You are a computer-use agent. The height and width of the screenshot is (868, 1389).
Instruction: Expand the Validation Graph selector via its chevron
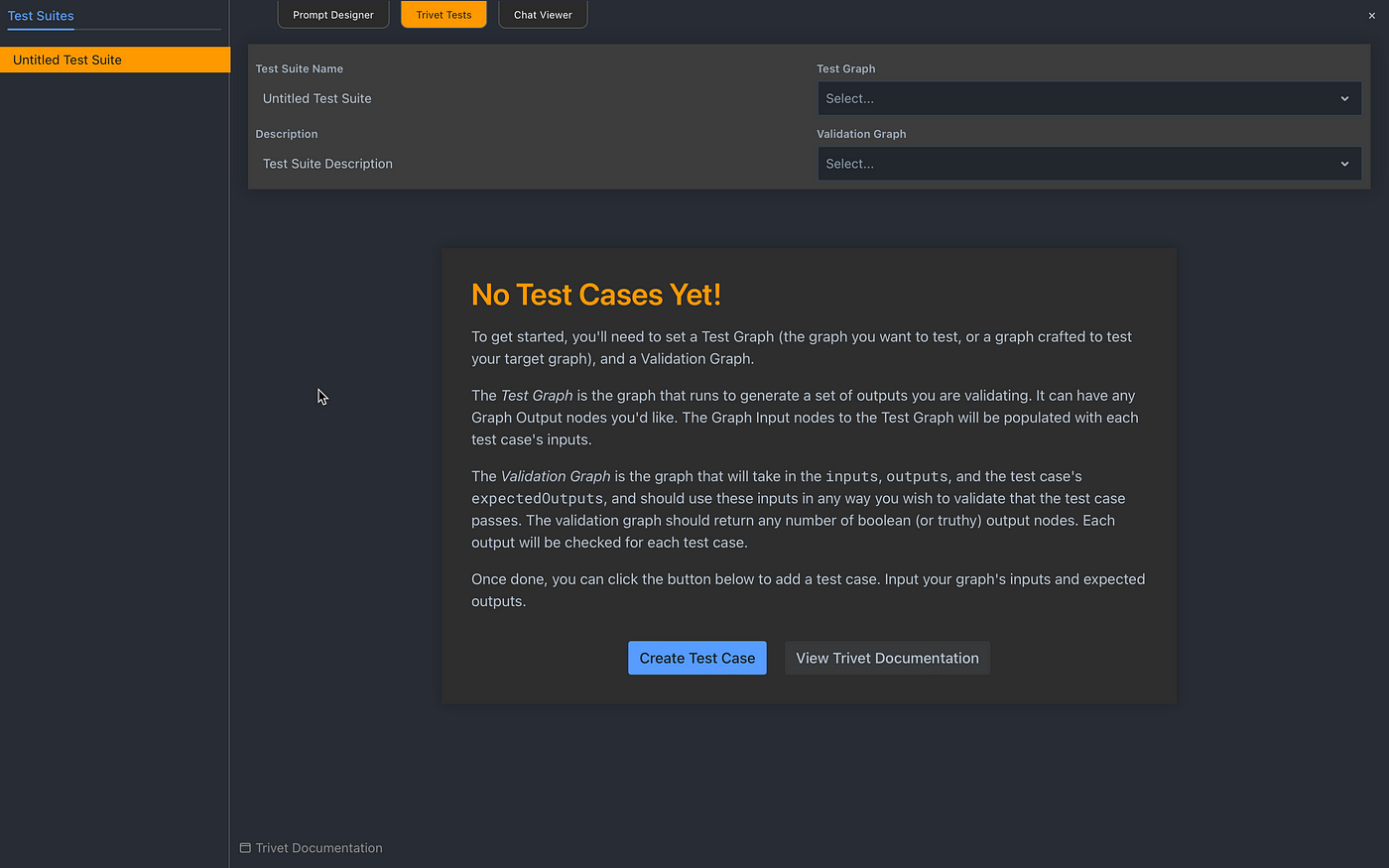(x=1344, y=164)
